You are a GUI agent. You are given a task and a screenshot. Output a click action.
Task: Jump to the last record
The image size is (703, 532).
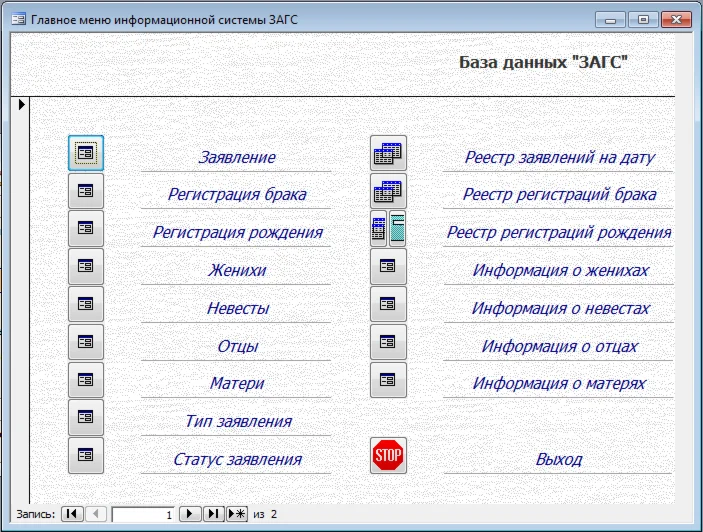[213, 514]
